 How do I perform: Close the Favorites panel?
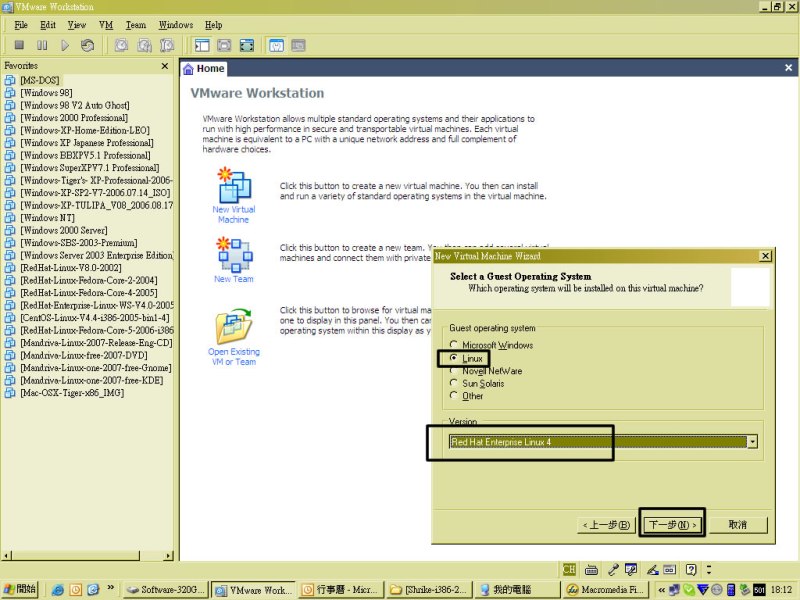(x=164, y=66)
